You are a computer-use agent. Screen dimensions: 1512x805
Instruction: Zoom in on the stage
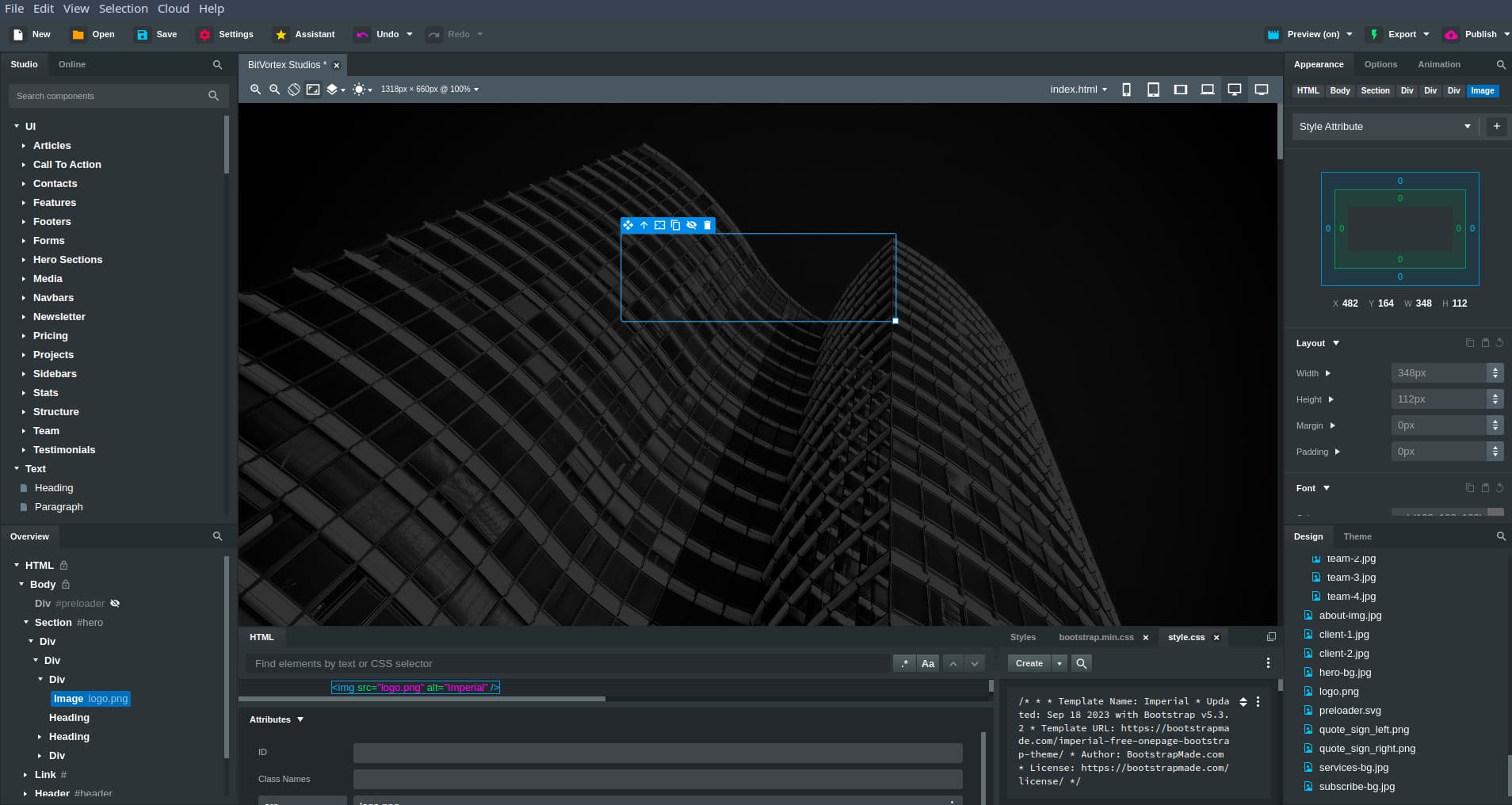pyautogui.click(x=255, y=90)
